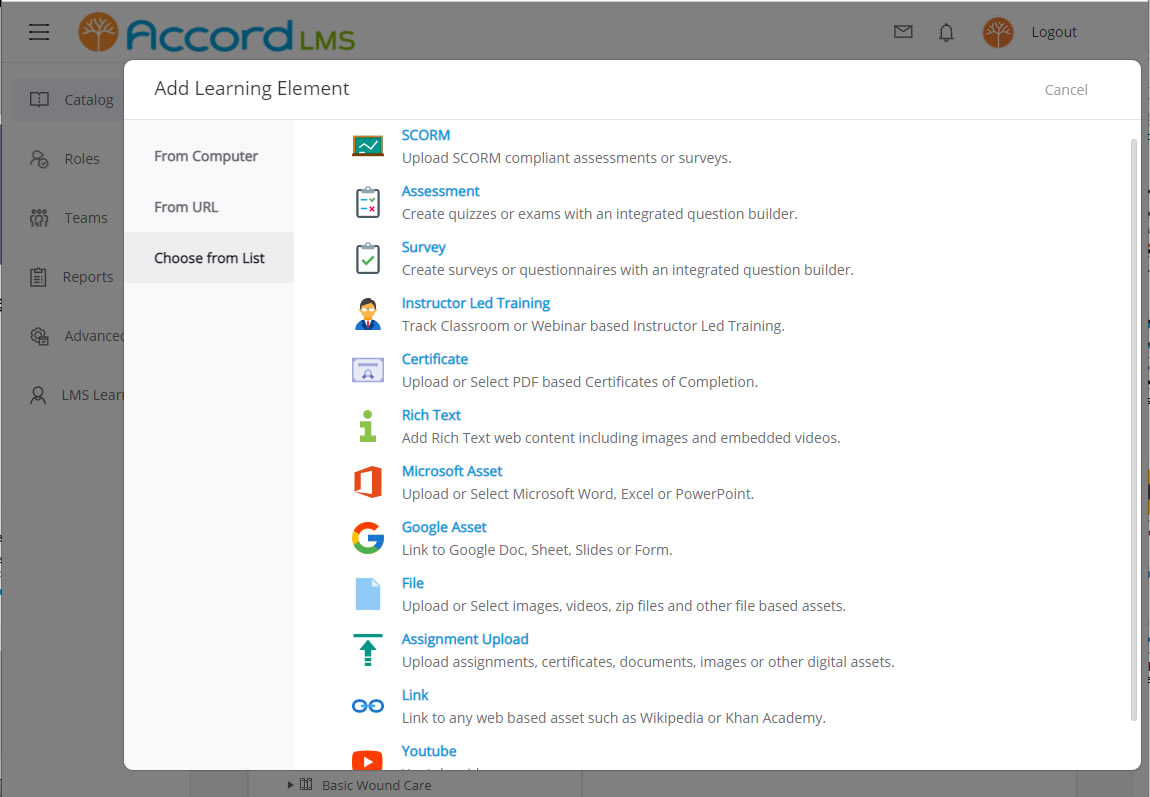Viewport: 1150px width, 797px height.
Task: Select the Microsoft Asset Office icon
Action: [x=367, y=481]
